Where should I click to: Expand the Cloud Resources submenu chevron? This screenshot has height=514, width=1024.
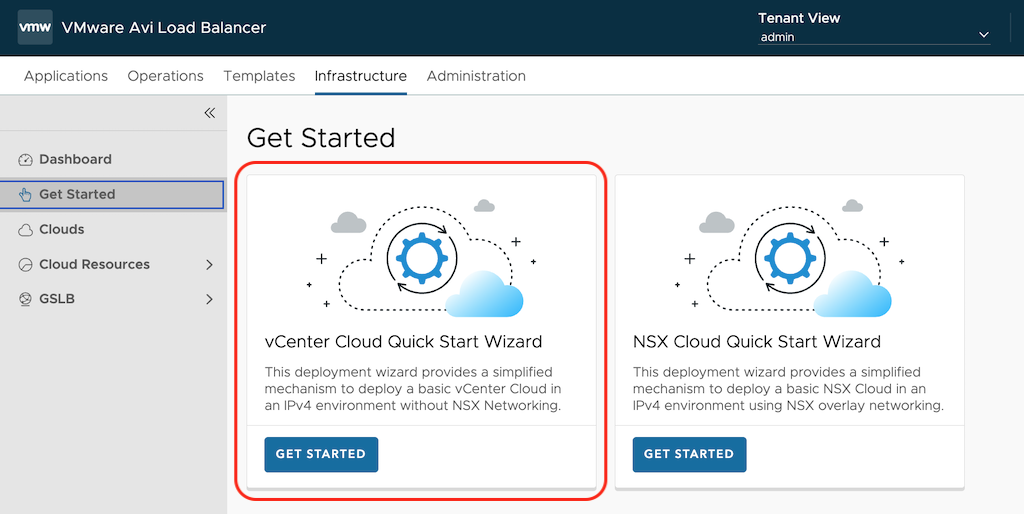(209, 265)
